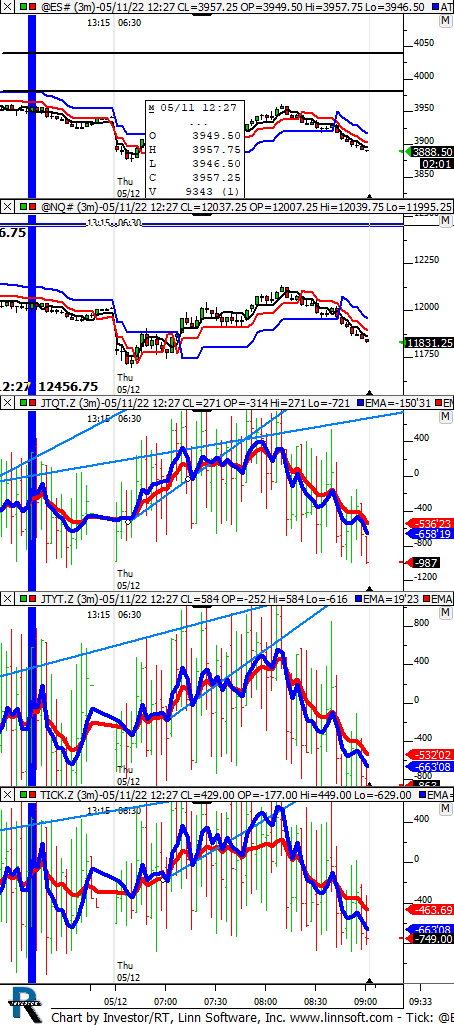The width and height of the screenshot is (454, 1025).
Task: Click the -463.69 red value label
Action: click(429, 909)
